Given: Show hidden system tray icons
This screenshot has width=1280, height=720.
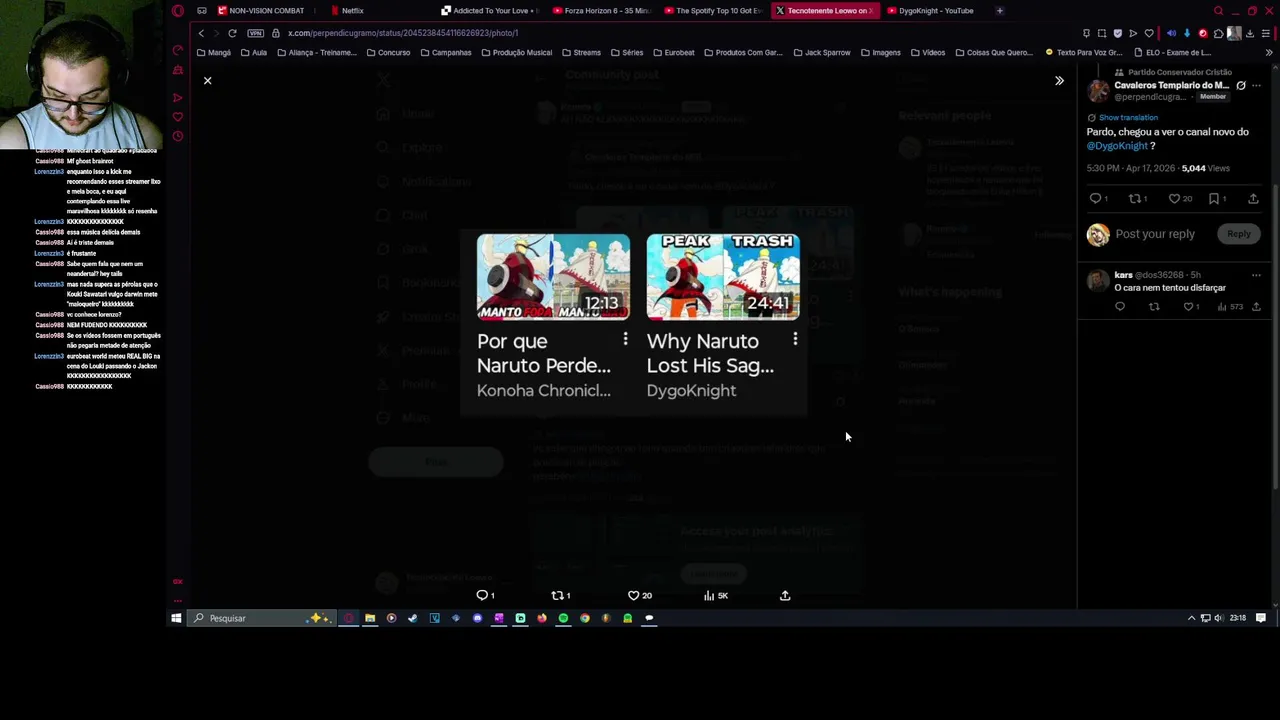Looking at the screenshot, I should pyautogui.click(x=1191, y=618).
